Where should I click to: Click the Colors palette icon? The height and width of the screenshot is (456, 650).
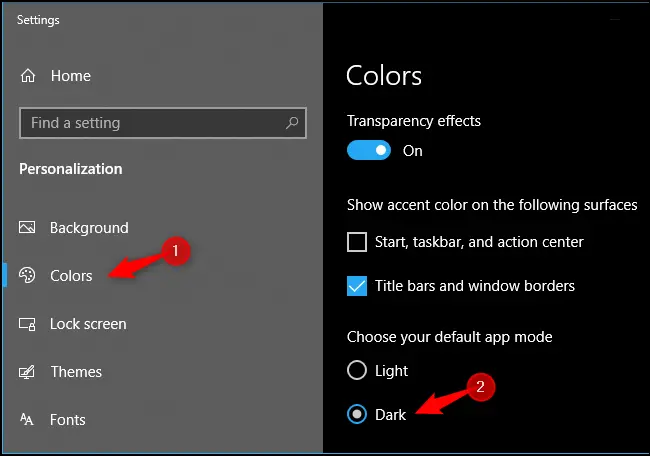pyautogui.click(x=28, y=276)
